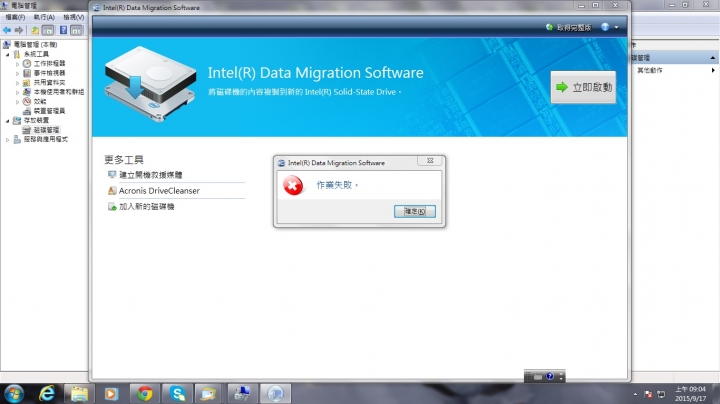Open Internet Explorer from the taskbar

point(46,394)
